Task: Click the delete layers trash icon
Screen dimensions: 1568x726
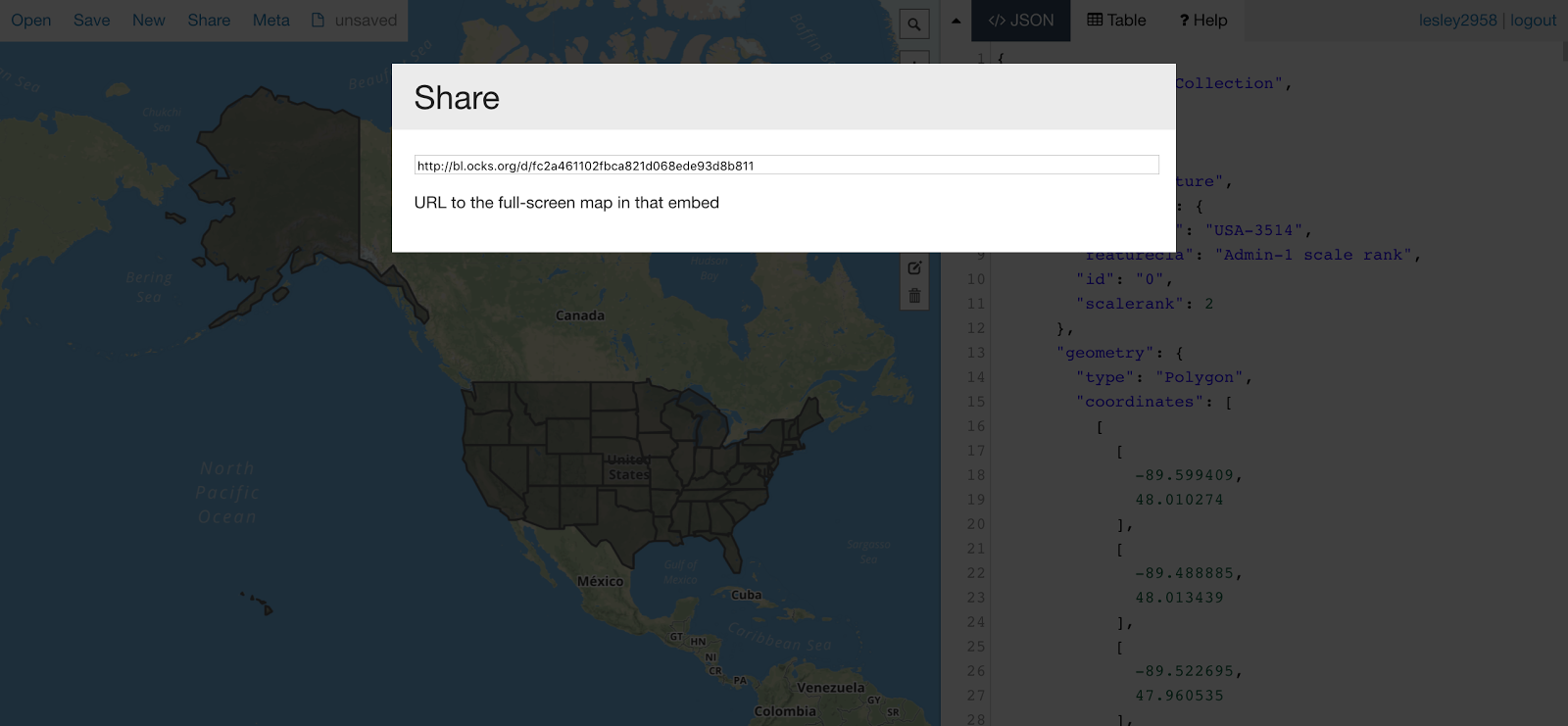Action: point(914,296)
